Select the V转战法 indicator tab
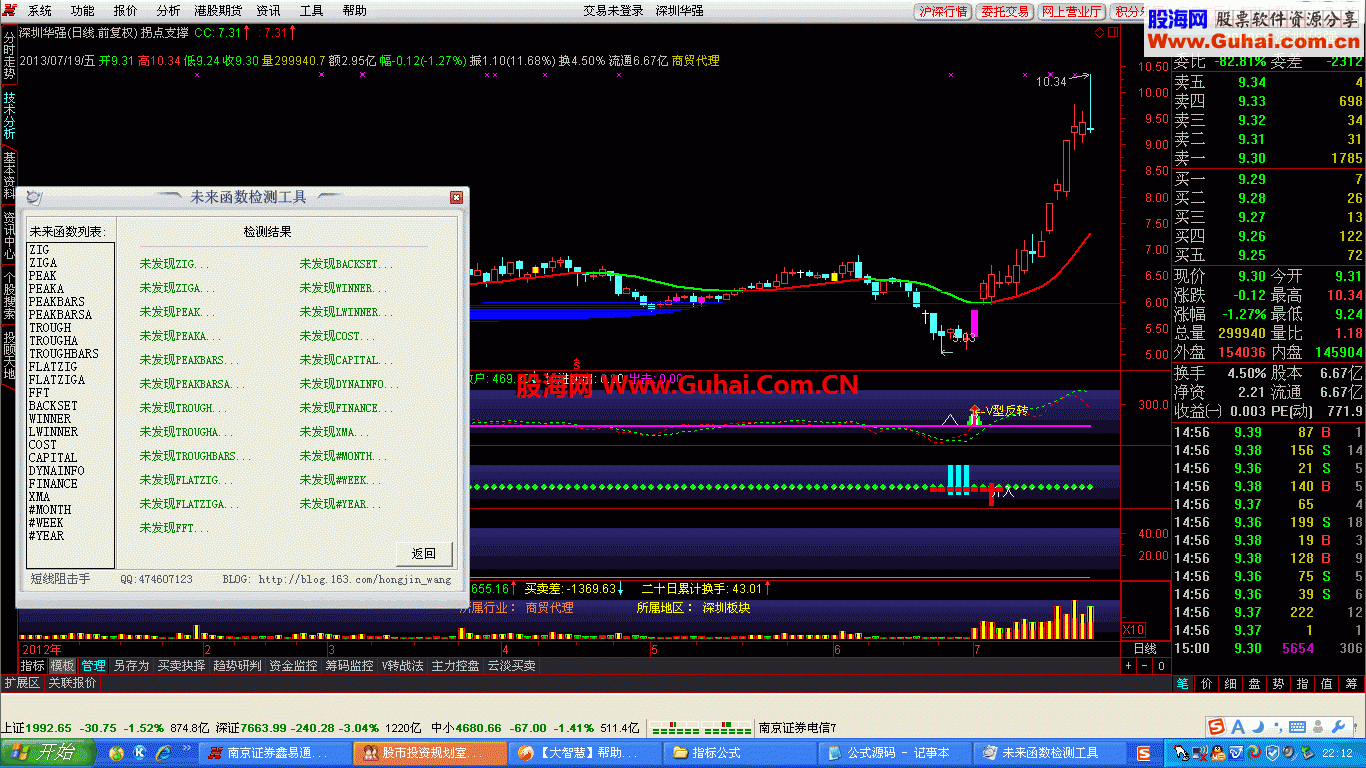Screen dimensions: 1366x768 click(402, 665)
